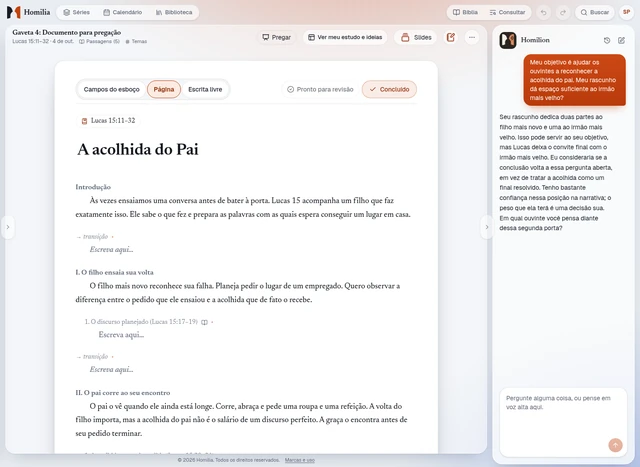This screenshot has height=467, width=640.
Task: Click Passagens (5) under document title
Action: coord(99,41)
